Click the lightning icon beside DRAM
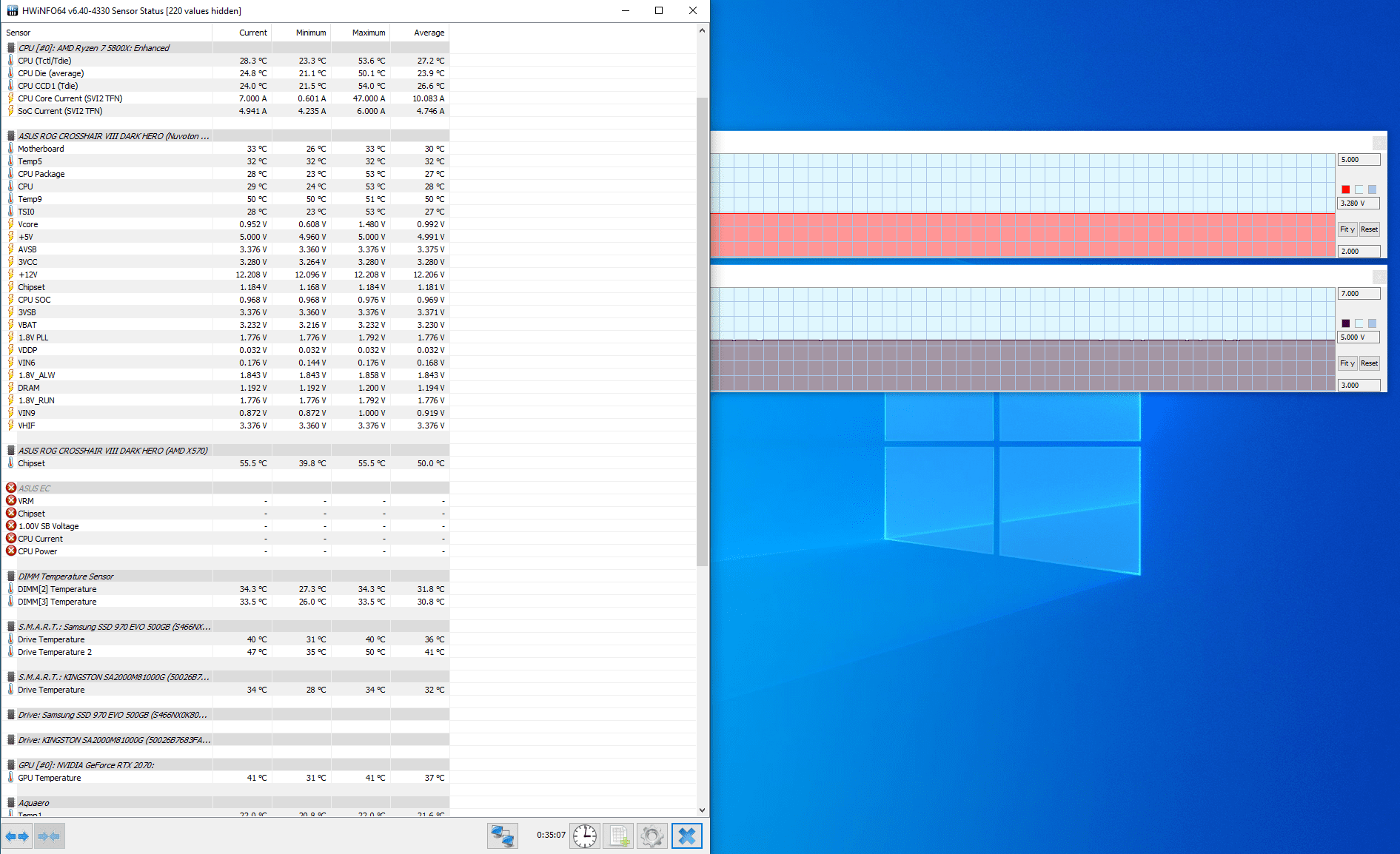Image resolution: width=1400 pixels, height=854 pixels. coord(11,388)
